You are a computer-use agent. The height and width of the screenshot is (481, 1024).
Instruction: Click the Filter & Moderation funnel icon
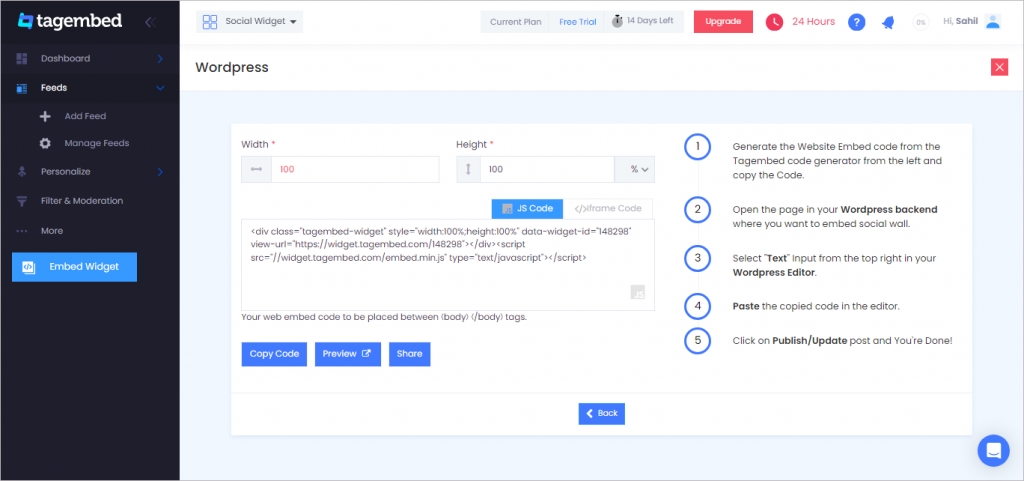[22, 201]
